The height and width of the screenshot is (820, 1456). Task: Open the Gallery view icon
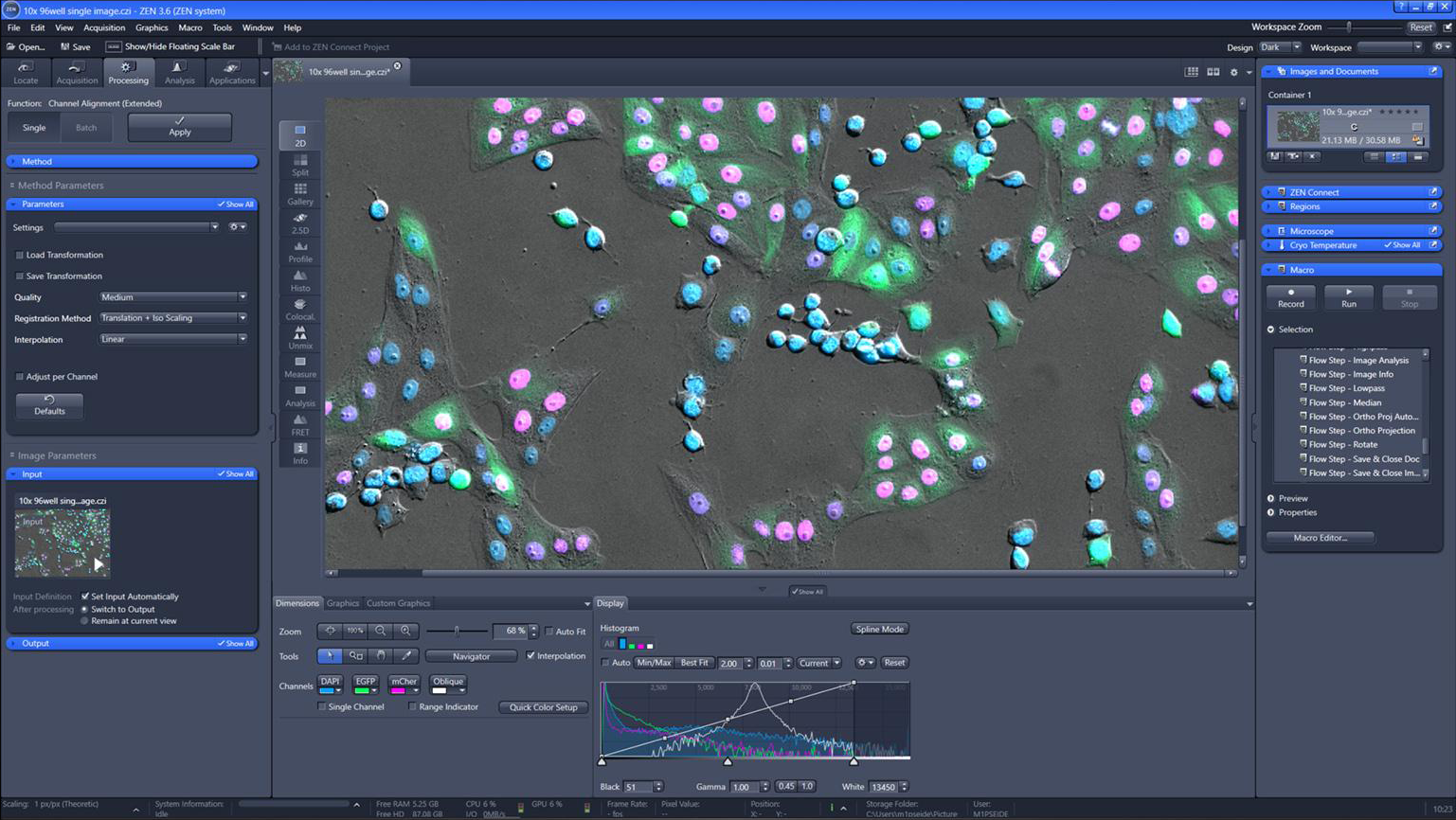299,194
